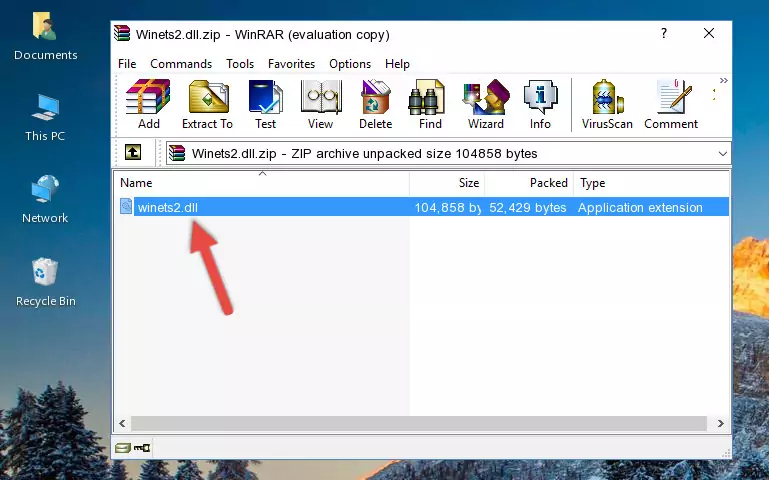Click the Extract To toolbar icon
This screenshot has height=480, width=769.
(208, 104)
